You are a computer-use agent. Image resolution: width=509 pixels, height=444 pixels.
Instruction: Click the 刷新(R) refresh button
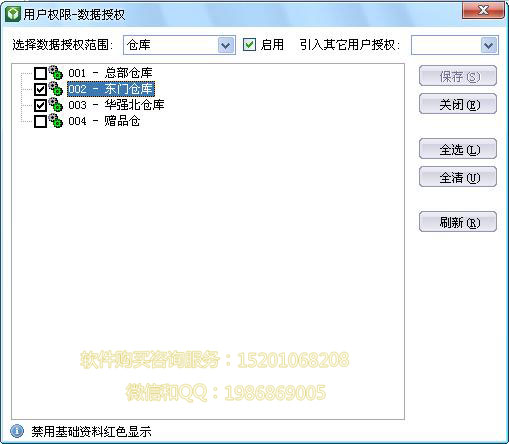[458, 222]
